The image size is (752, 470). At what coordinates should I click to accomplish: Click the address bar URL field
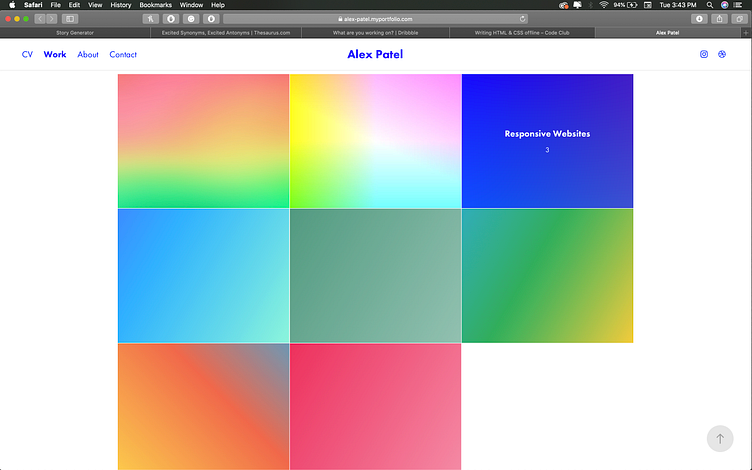375,19
